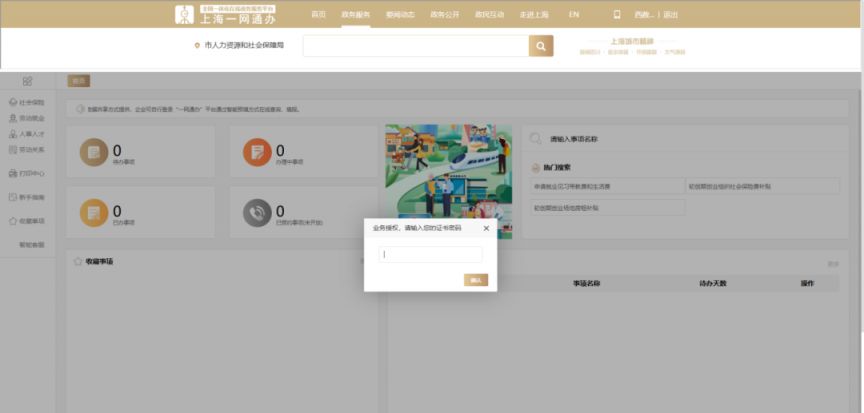Click the 热门搜索 flame icon

[x=536, y=168]
